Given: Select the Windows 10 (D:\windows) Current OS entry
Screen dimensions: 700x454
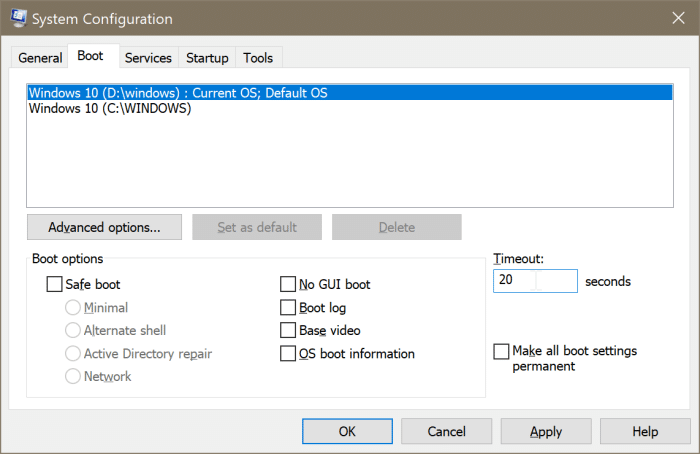Looking at the screenshot, I should 178,93.
